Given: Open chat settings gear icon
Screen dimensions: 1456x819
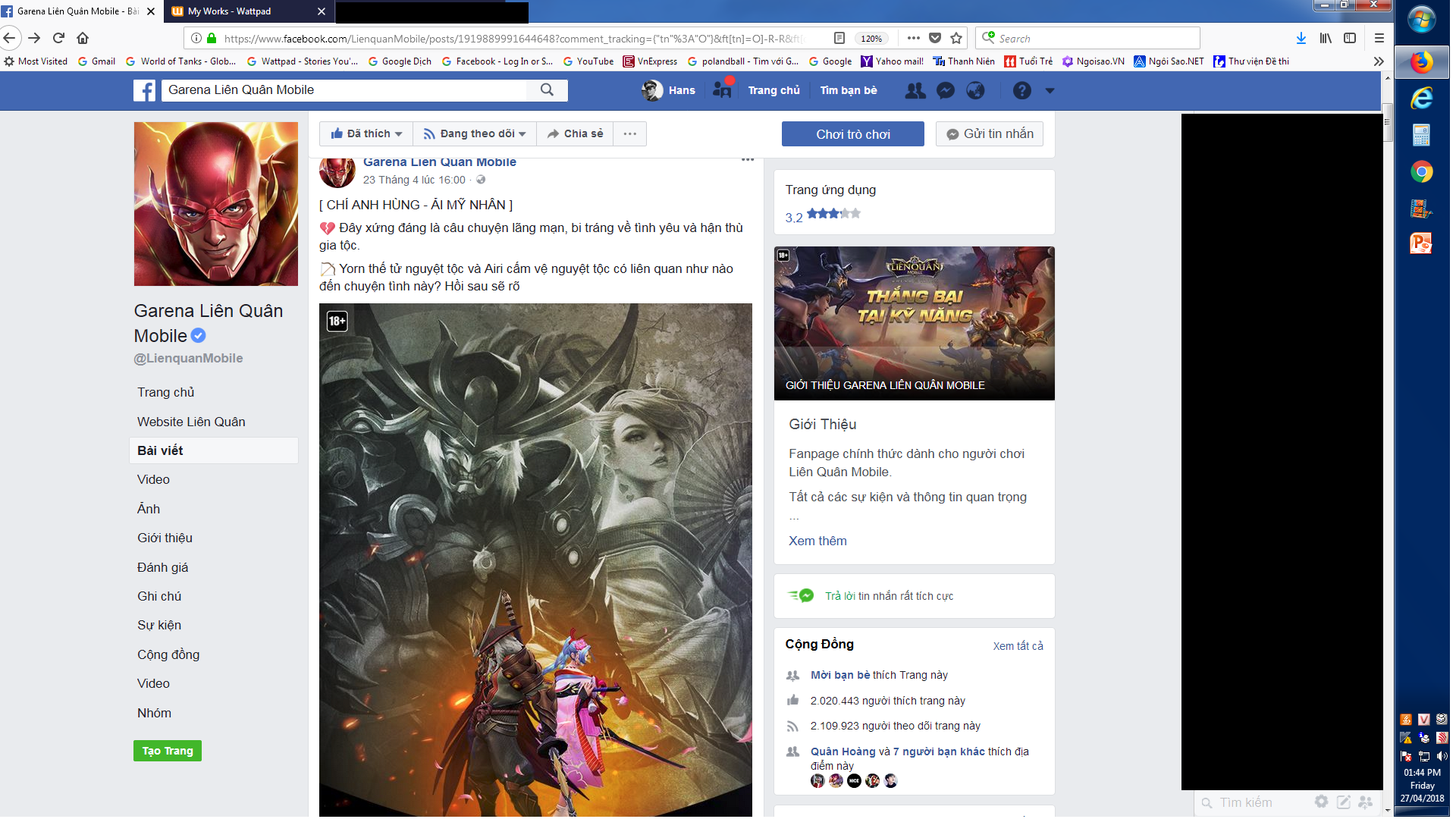Looking at the screenshot, I should click(x=1321, y=802).
